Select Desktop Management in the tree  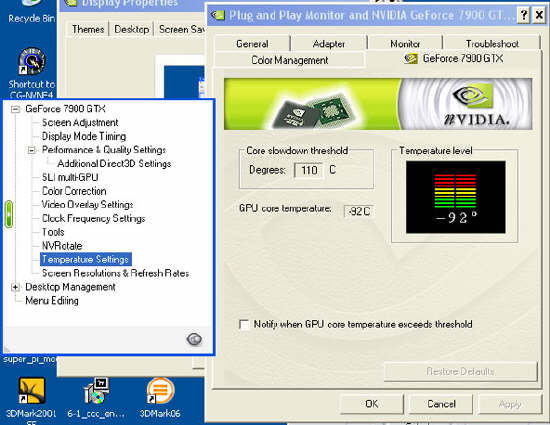70,287
